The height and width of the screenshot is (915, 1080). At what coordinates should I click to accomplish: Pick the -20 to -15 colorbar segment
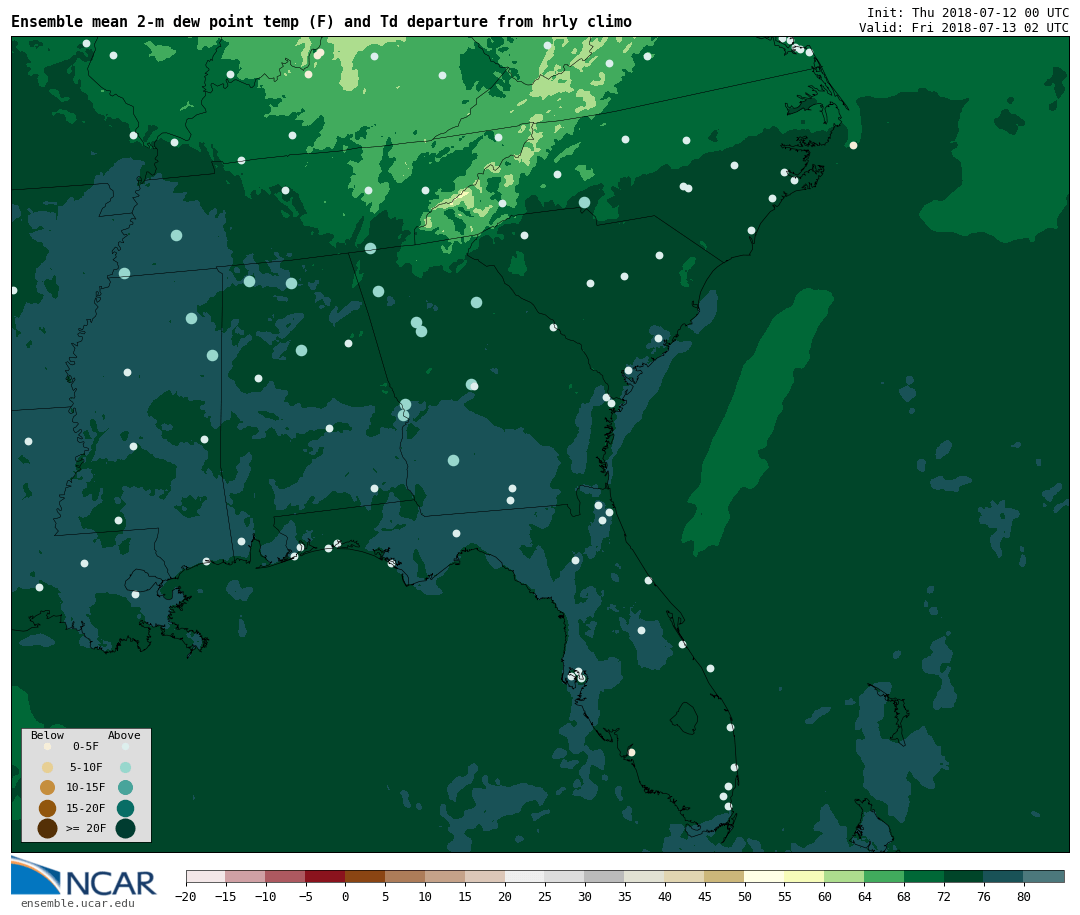click(205, 876)
